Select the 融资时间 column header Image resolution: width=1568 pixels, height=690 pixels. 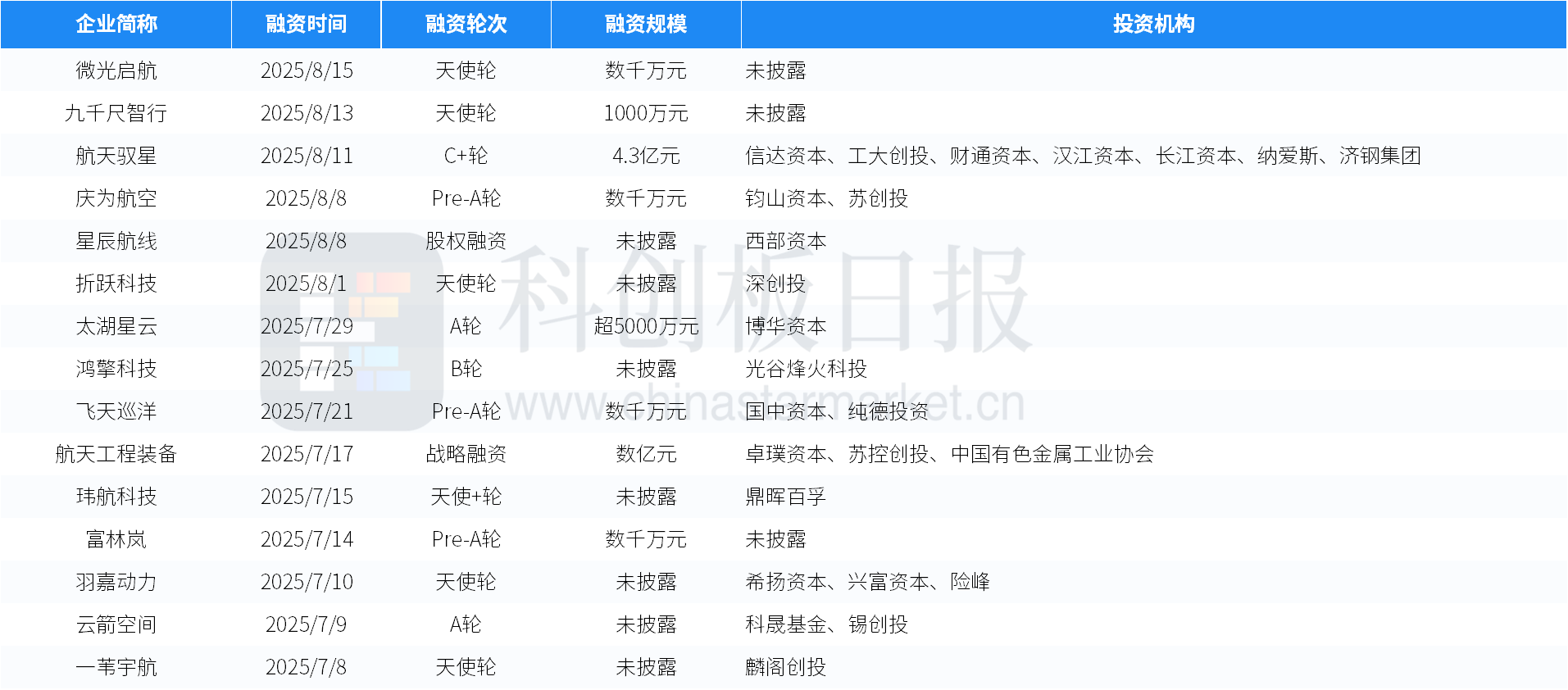(307, 25)
